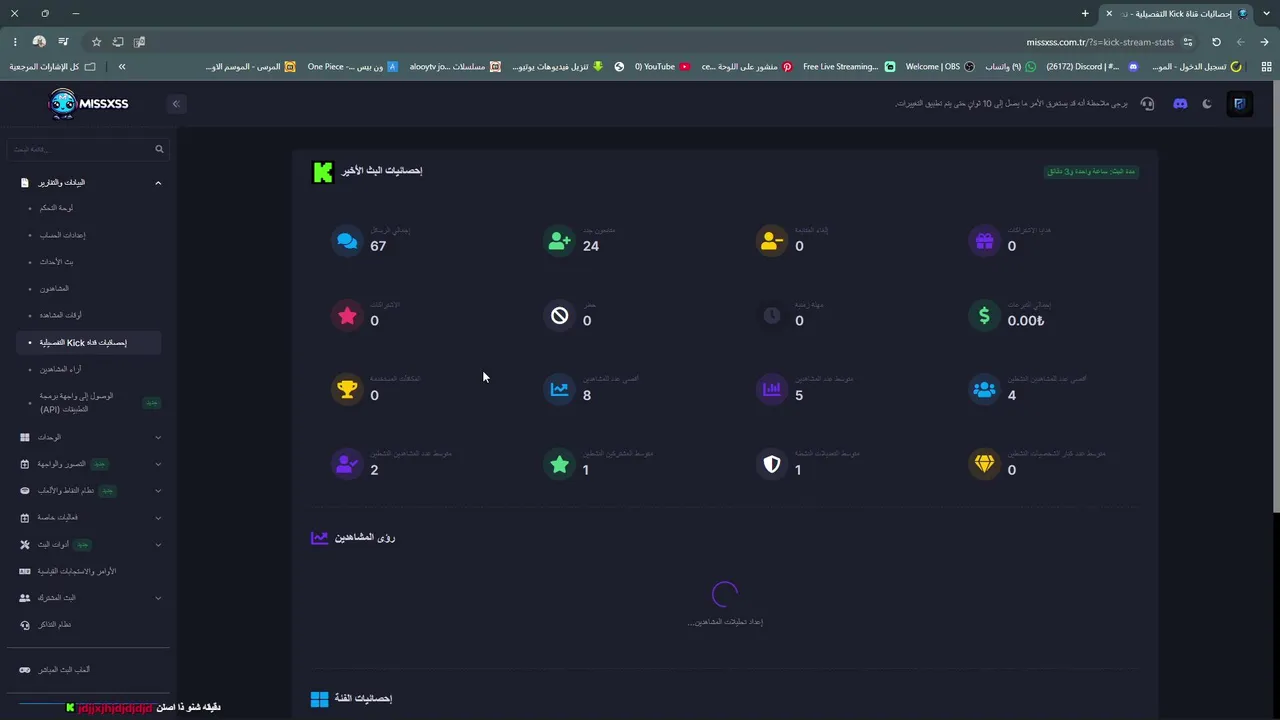Click the blue line-chart peak viewers icon
1280x720 pixels.
click(559, 390)
